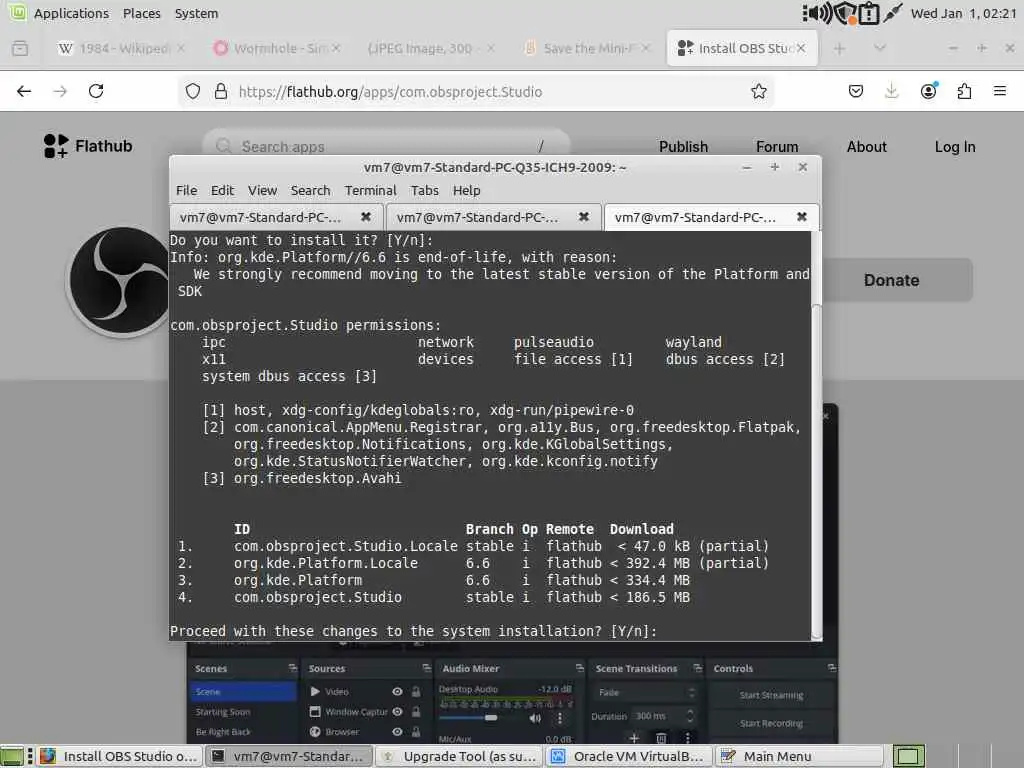Open the Firefox hamburger menu

1000,91
